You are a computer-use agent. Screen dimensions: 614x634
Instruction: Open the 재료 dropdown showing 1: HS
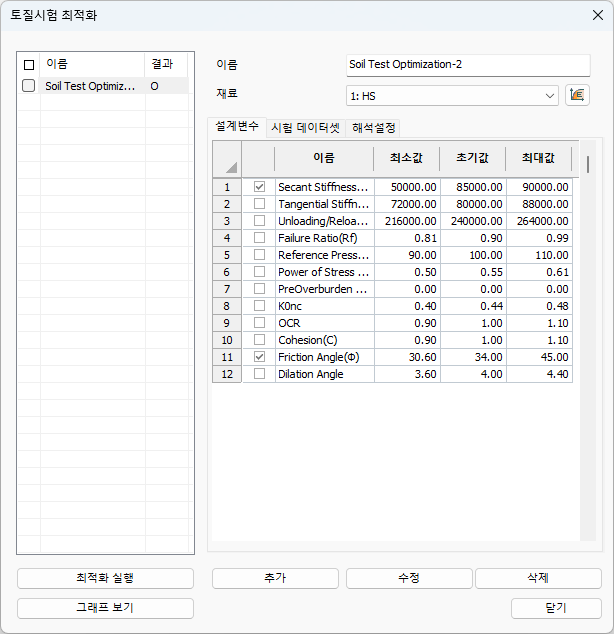click(x=452, y=96)
